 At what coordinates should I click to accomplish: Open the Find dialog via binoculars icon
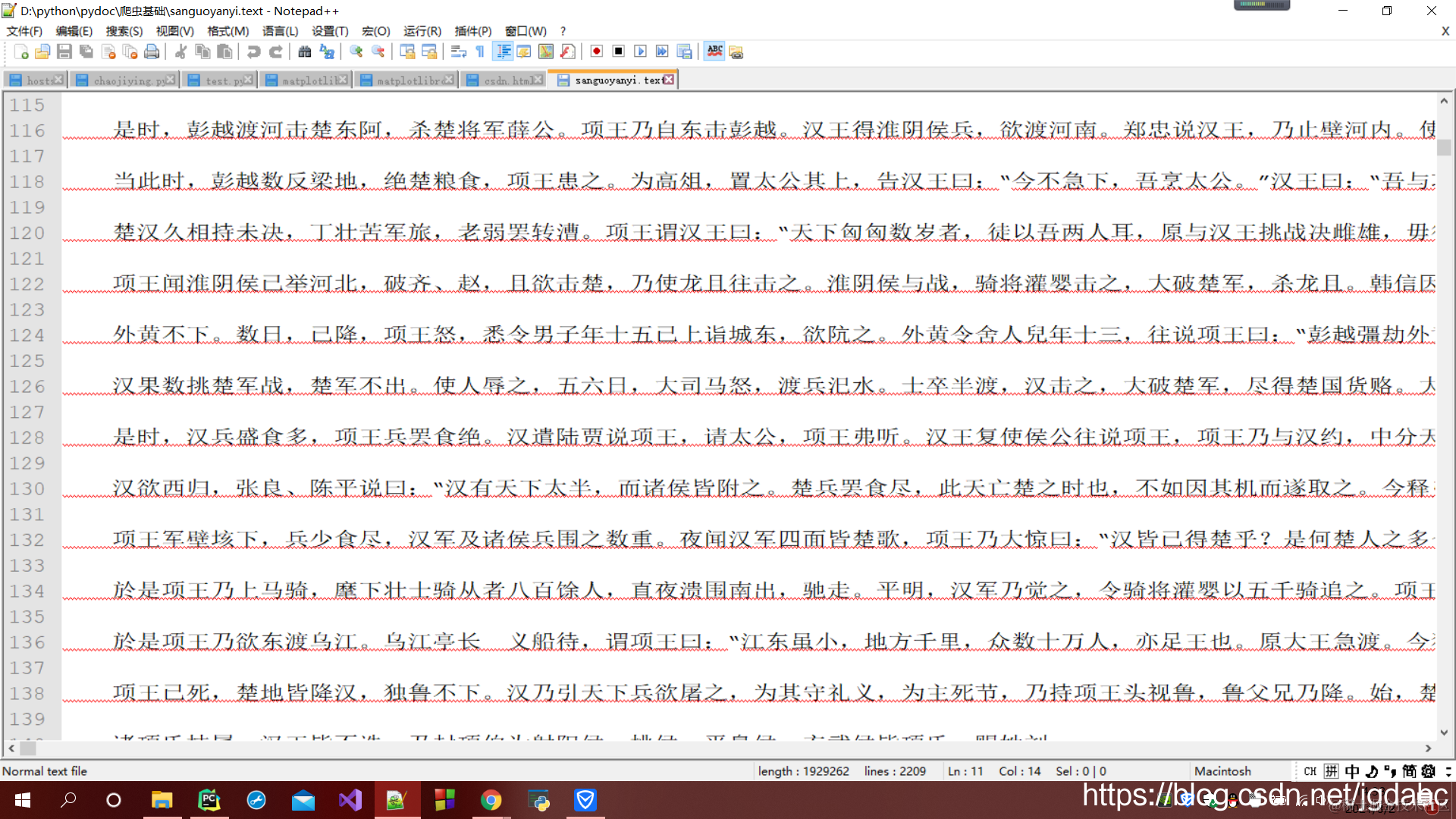pyautogui.click(x=304, y=52)
